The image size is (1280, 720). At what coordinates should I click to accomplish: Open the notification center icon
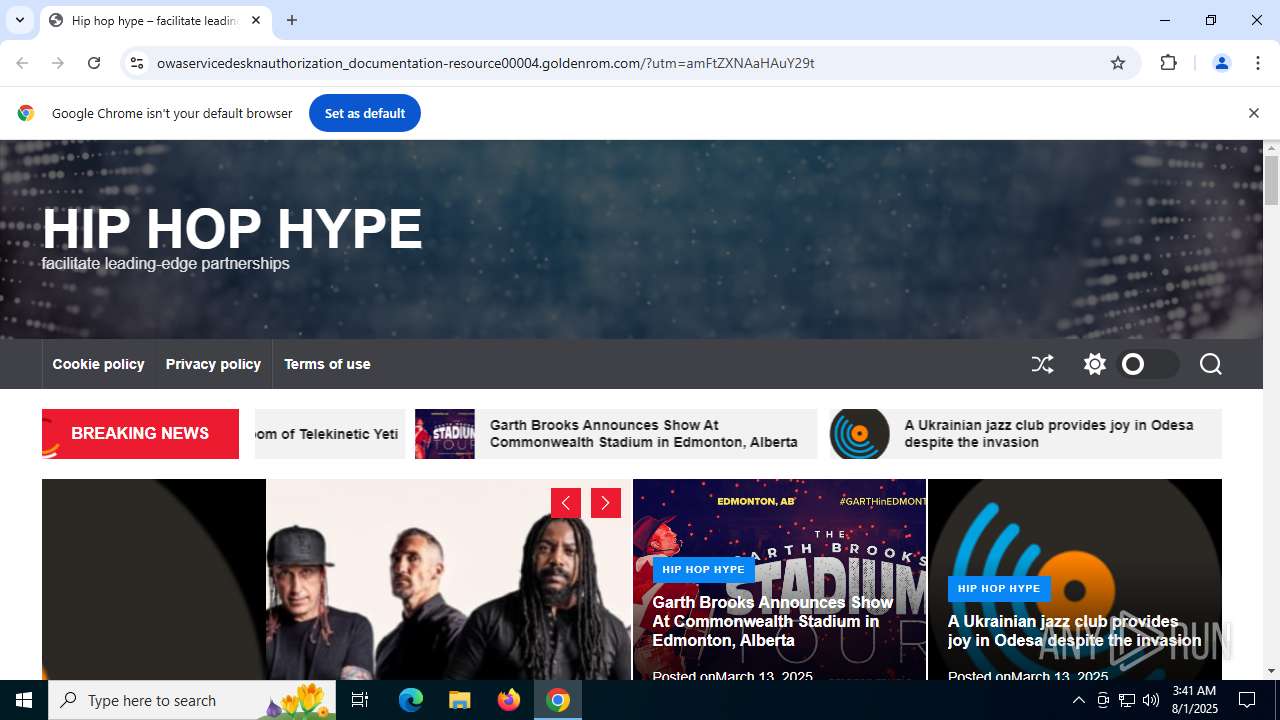(x=1247, y=700)
